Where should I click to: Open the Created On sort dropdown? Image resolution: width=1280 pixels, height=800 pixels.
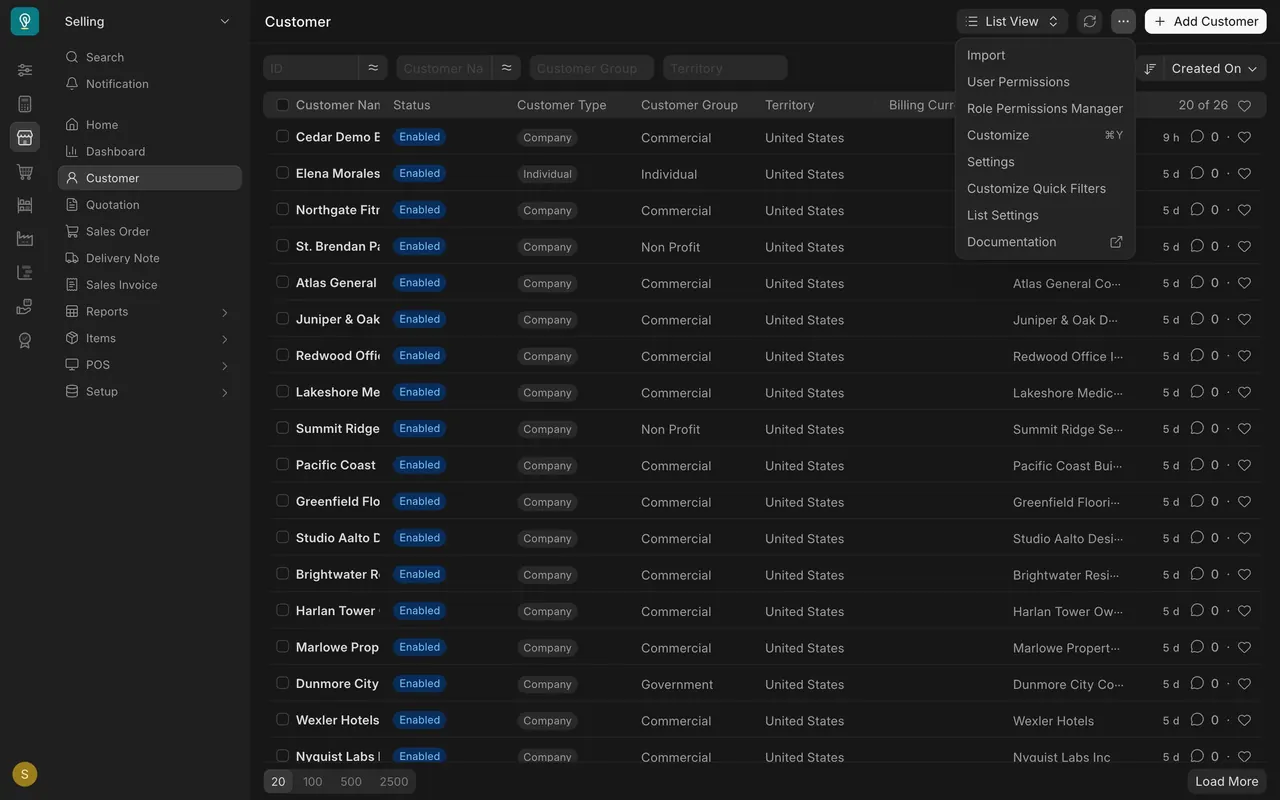[1214, 68]
